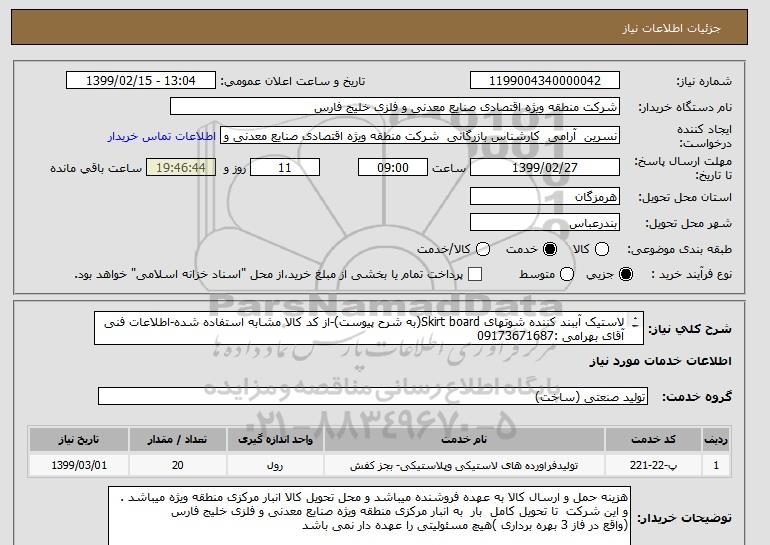Click the کد خدمت column header

(653, 439)
